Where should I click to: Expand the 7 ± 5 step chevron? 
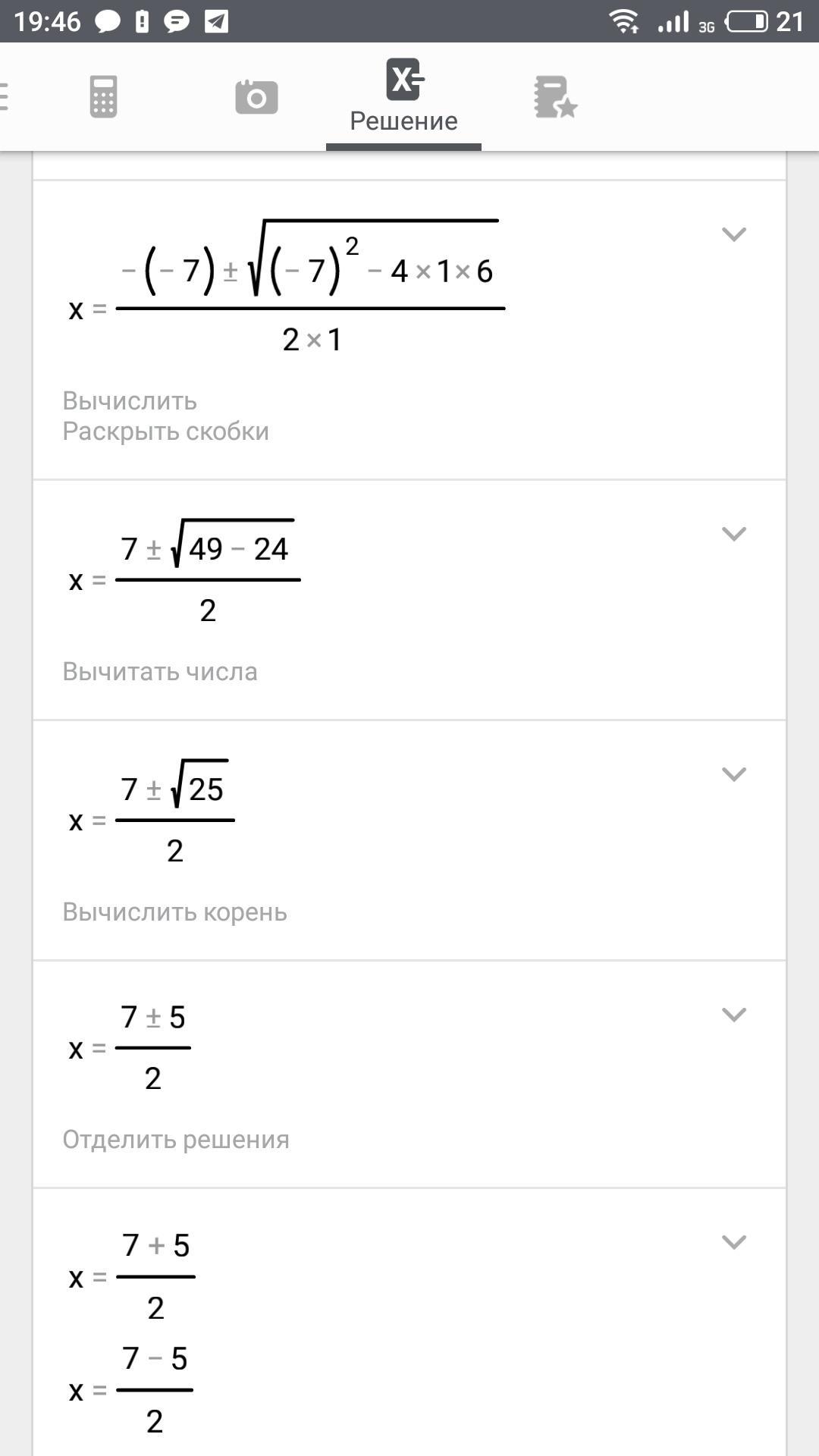pyautogui.click(x=733, y=1015)
